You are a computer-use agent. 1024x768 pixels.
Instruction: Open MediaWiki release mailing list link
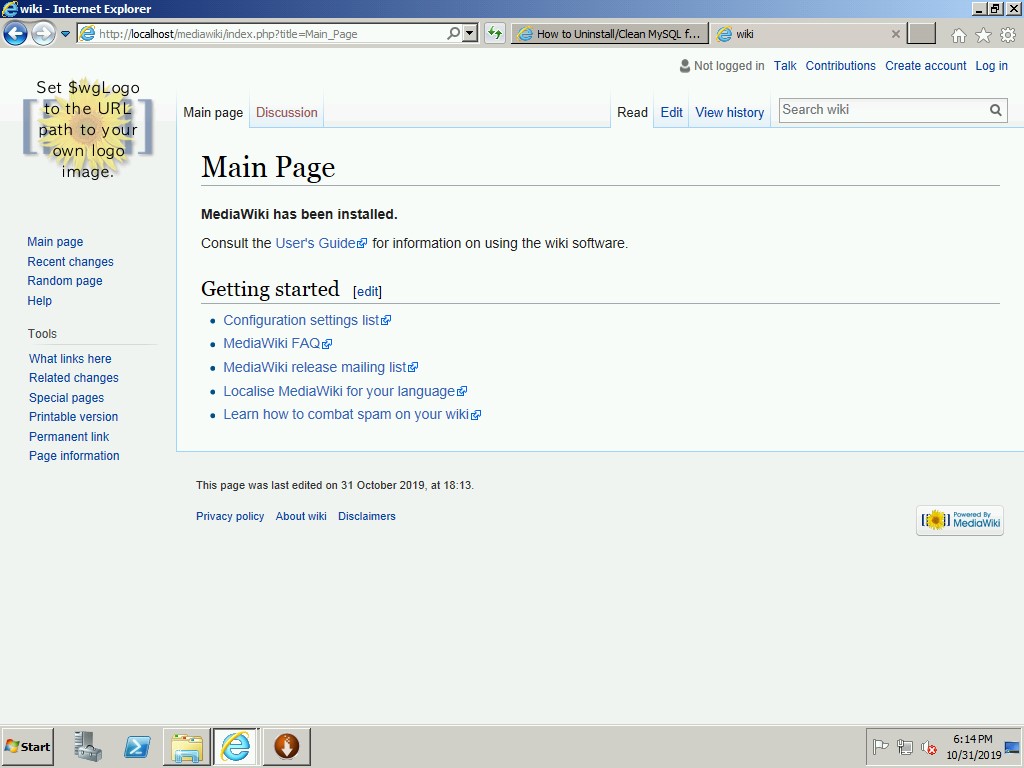321,367
